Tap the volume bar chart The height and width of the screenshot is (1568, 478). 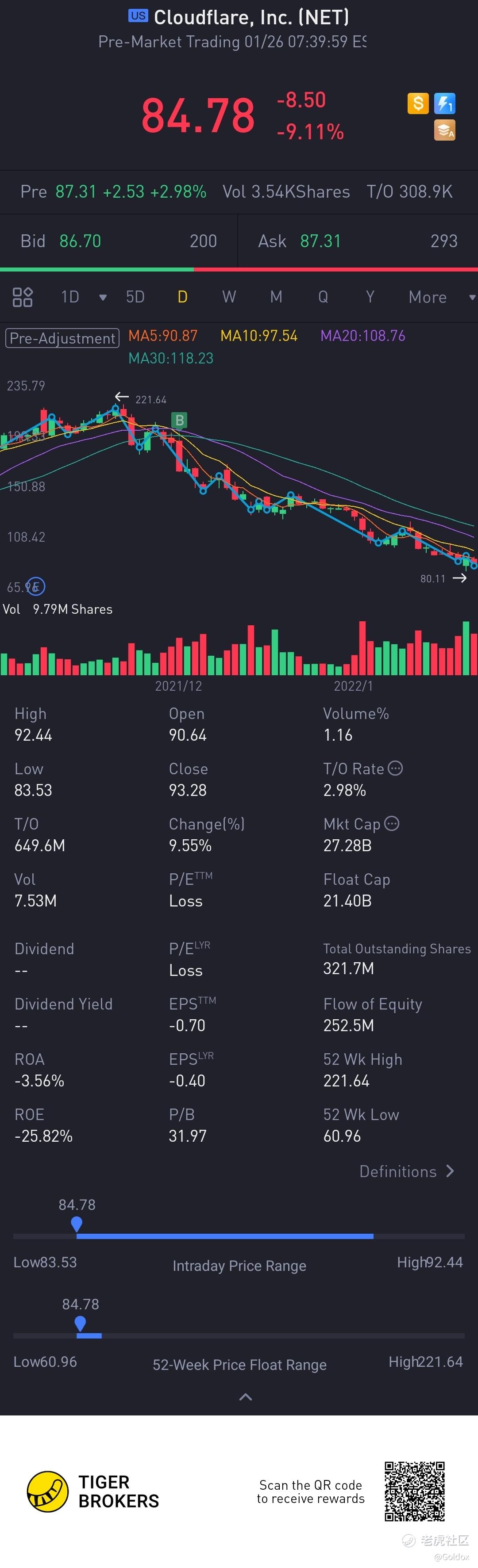click(239, 648)
